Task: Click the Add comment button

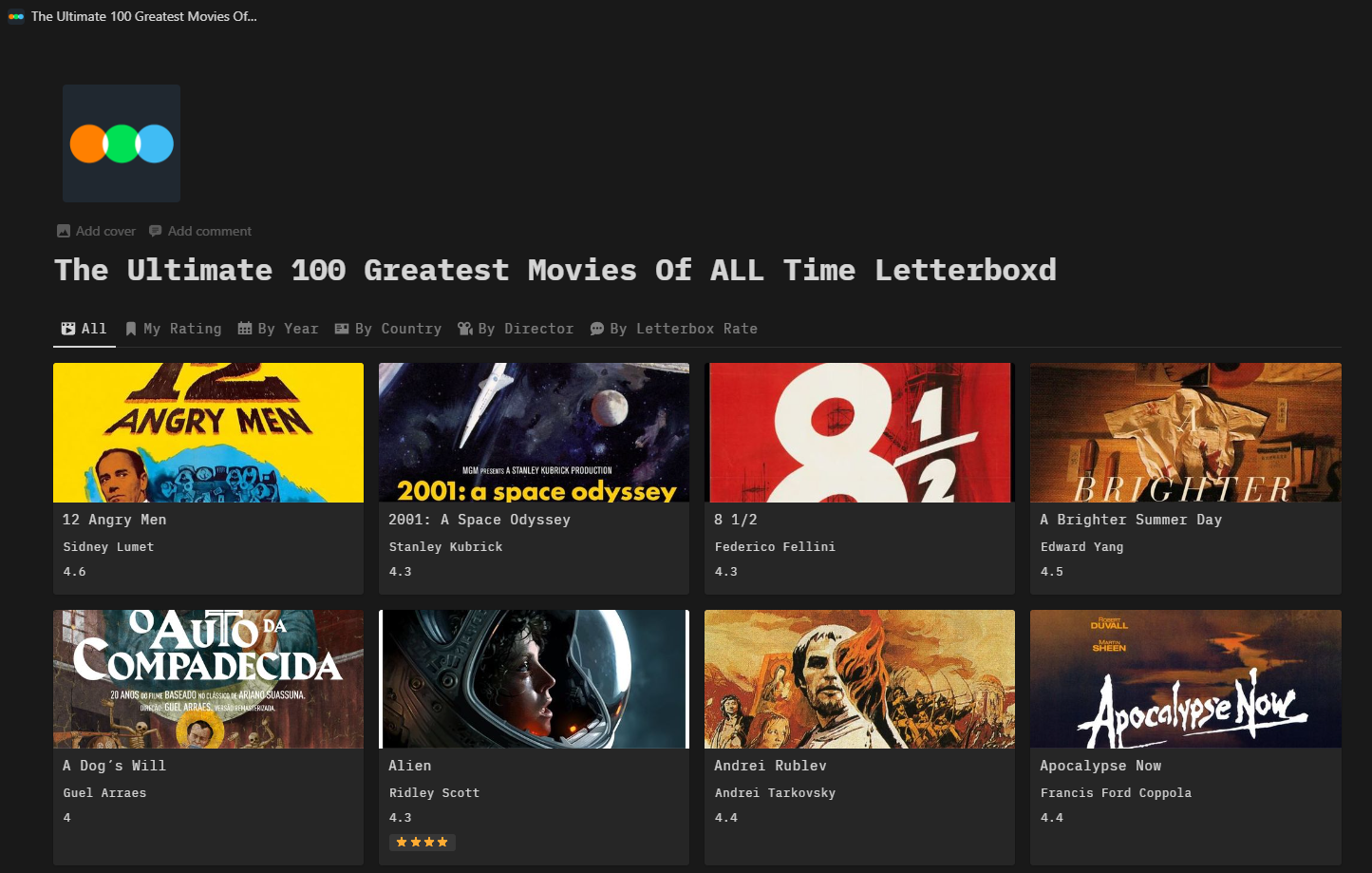Action: coord(200,231)
